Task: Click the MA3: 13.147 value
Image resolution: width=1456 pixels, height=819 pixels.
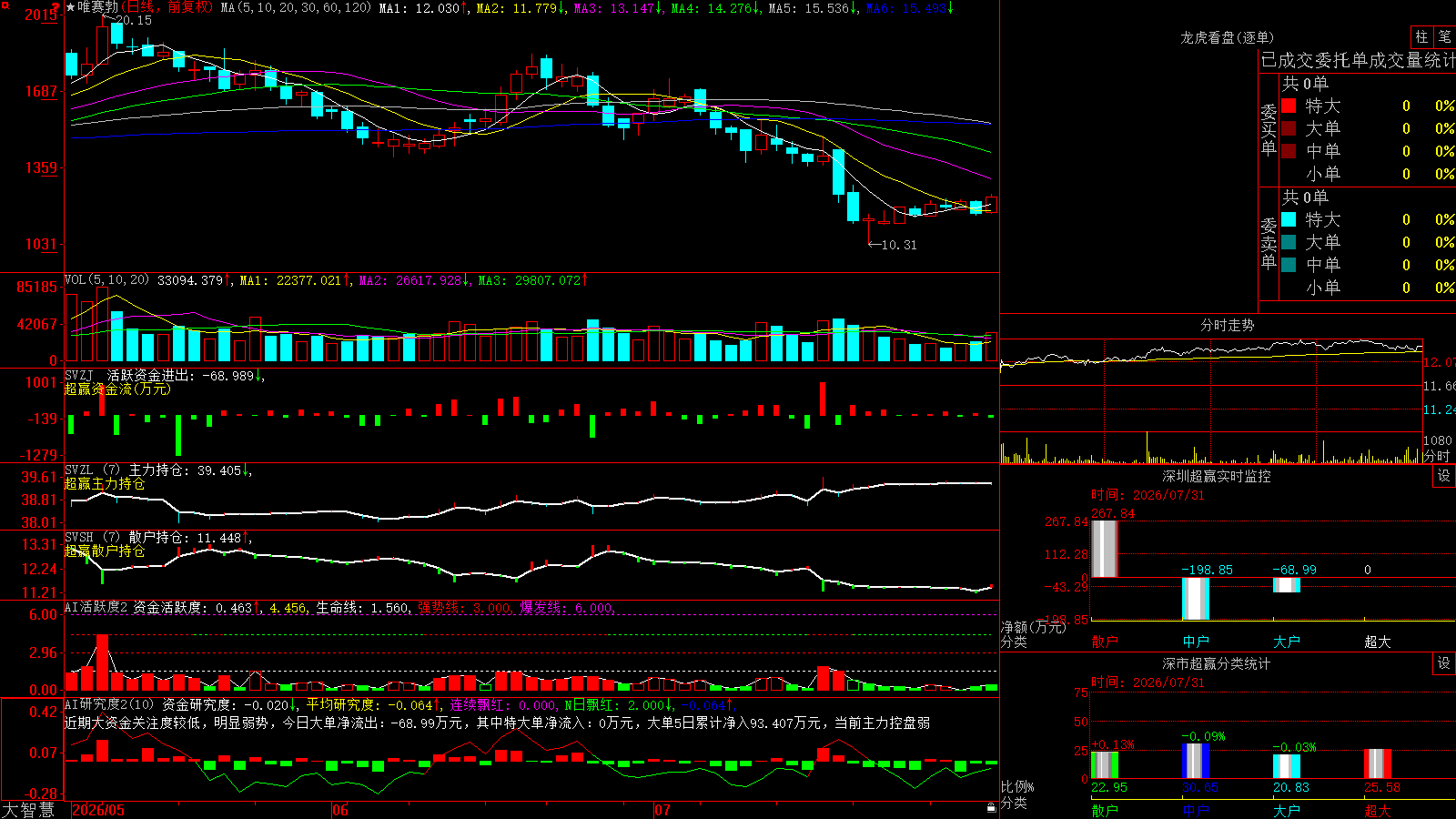Action: (618, 7)
